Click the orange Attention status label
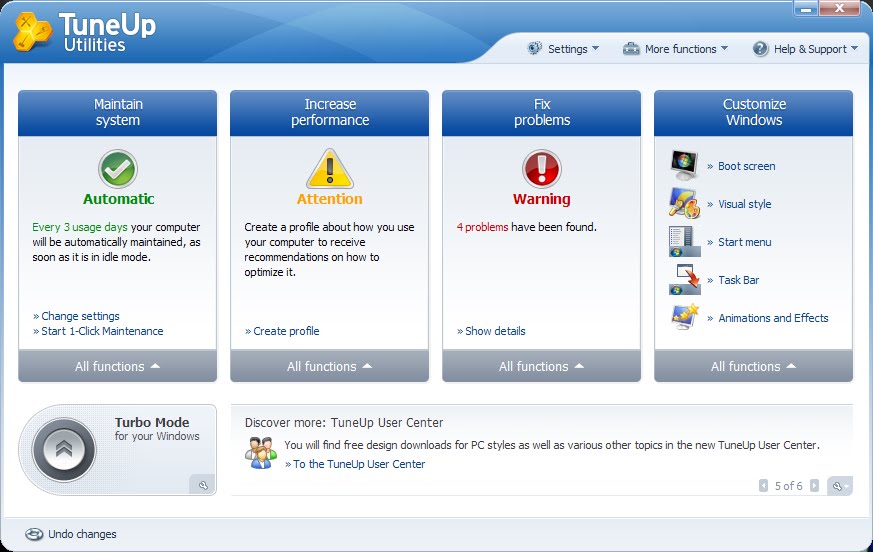Viewport: 873px width, 552px height. click(x=330, y=199)
